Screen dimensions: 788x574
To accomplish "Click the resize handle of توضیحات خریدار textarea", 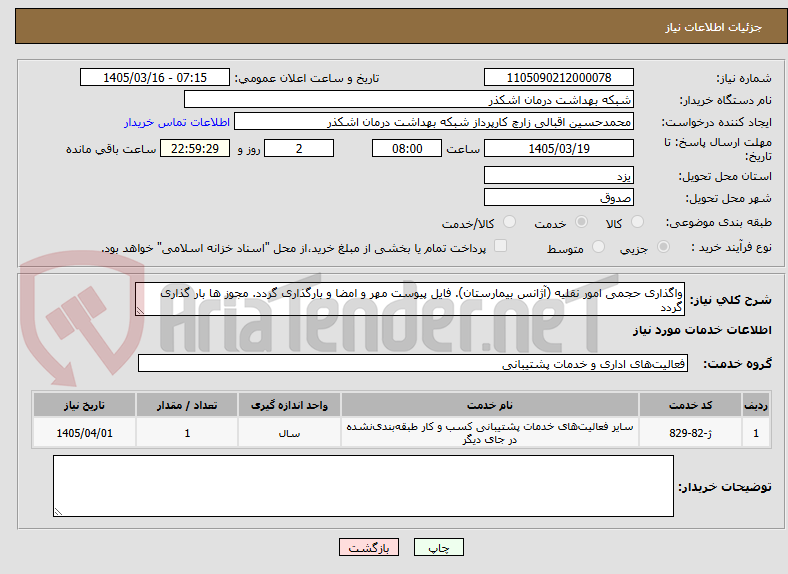I will coord(58,512).
